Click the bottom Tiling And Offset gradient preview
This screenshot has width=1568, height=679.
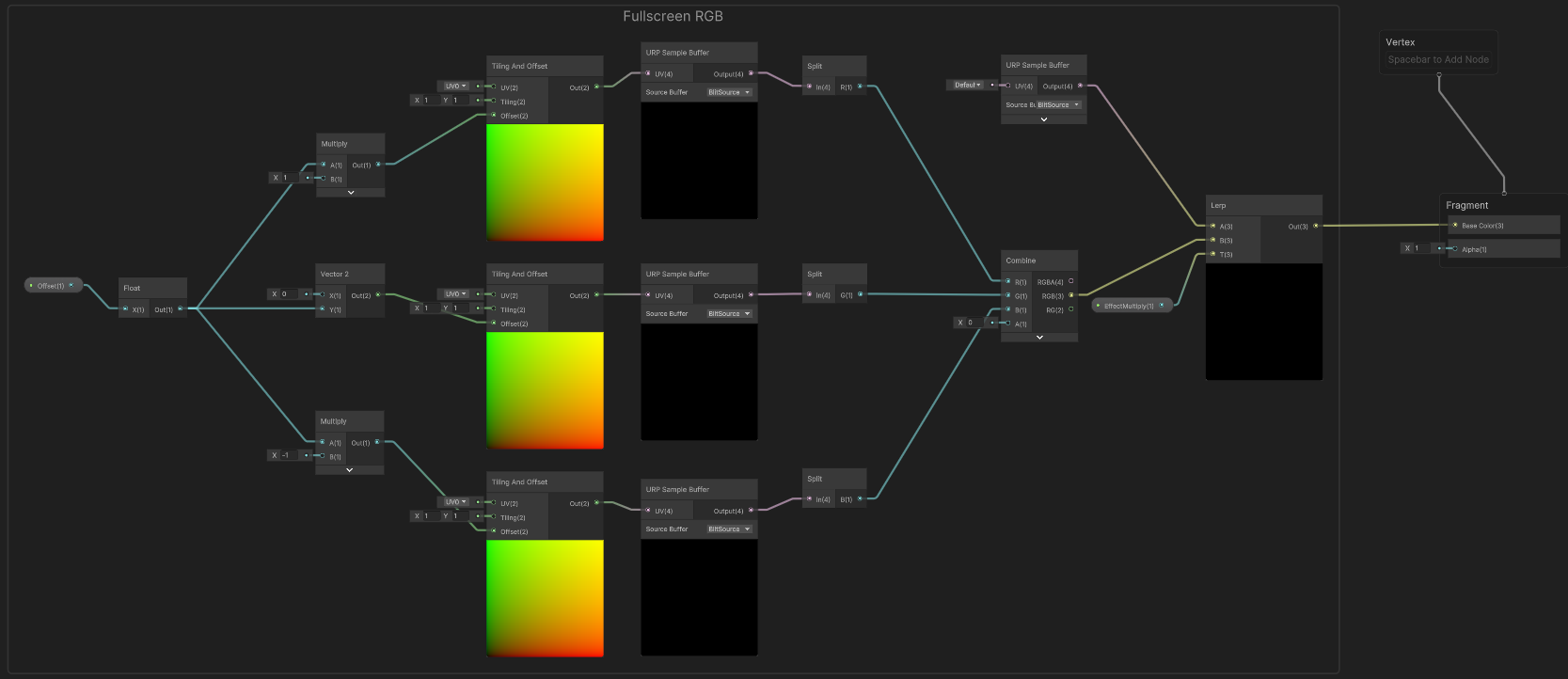[545, 598]
